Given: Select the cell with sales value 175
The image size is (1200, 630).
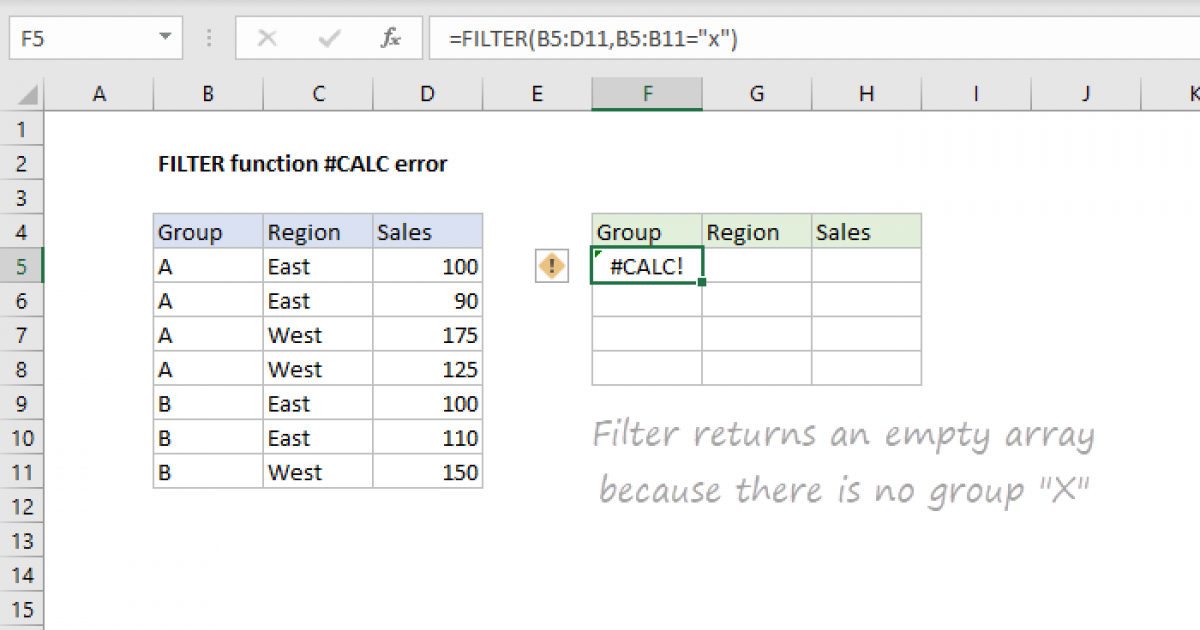Looking at the screenshot, I should (427, 335).
